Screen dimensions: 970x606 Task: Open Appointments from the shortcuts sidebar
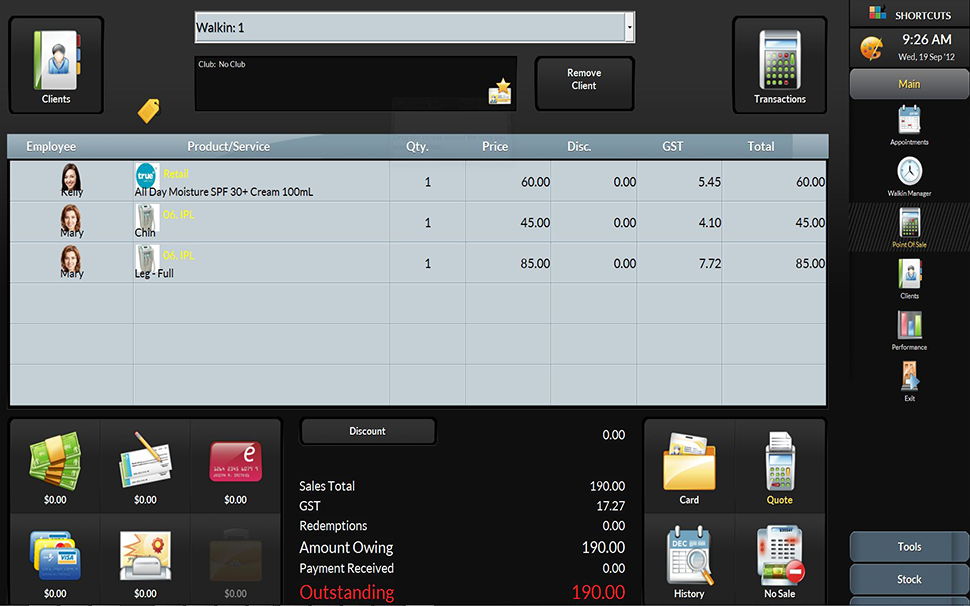tap(909, 125)
